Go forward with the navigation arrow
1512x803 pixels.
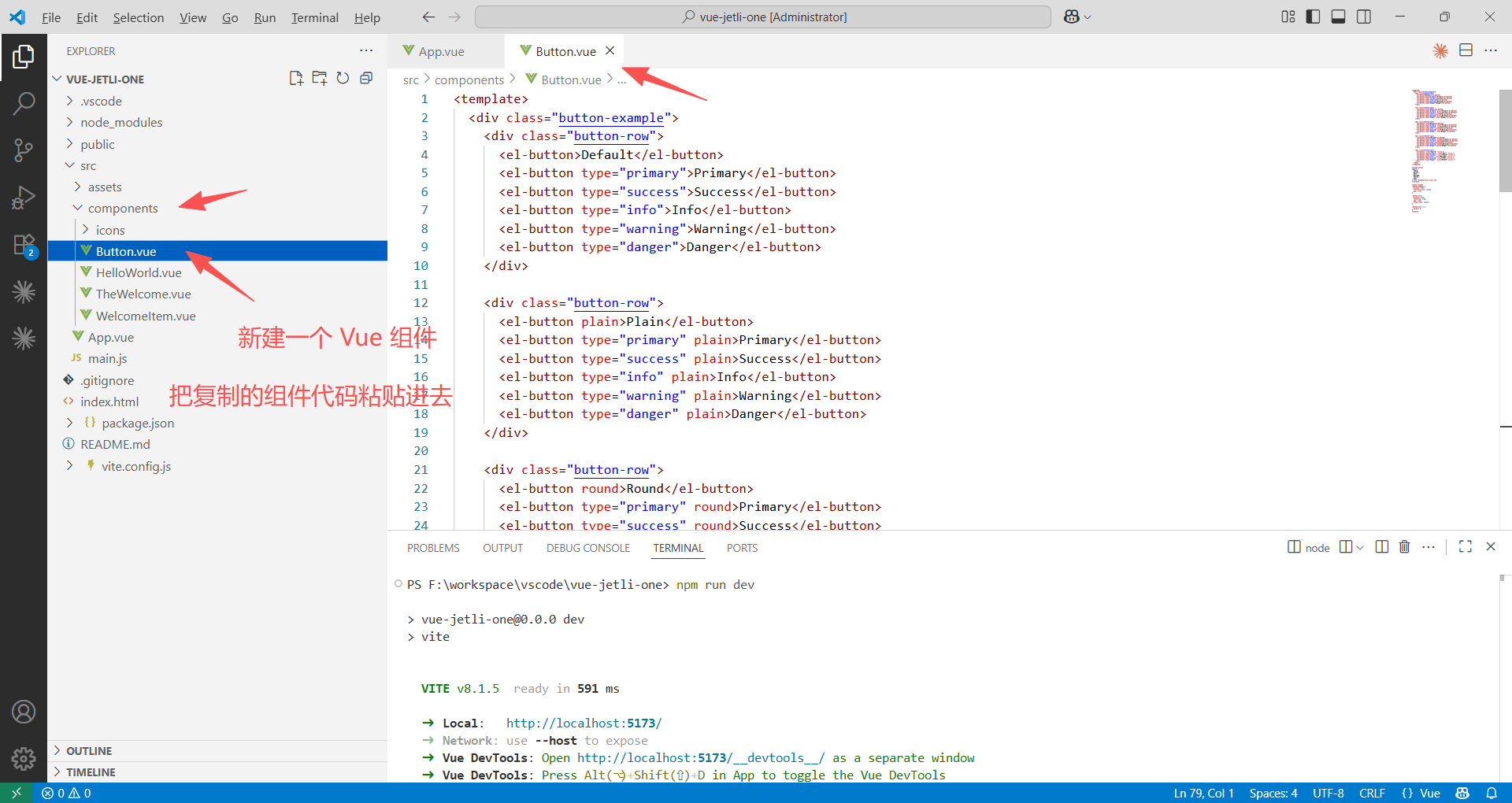pos(454,17)
